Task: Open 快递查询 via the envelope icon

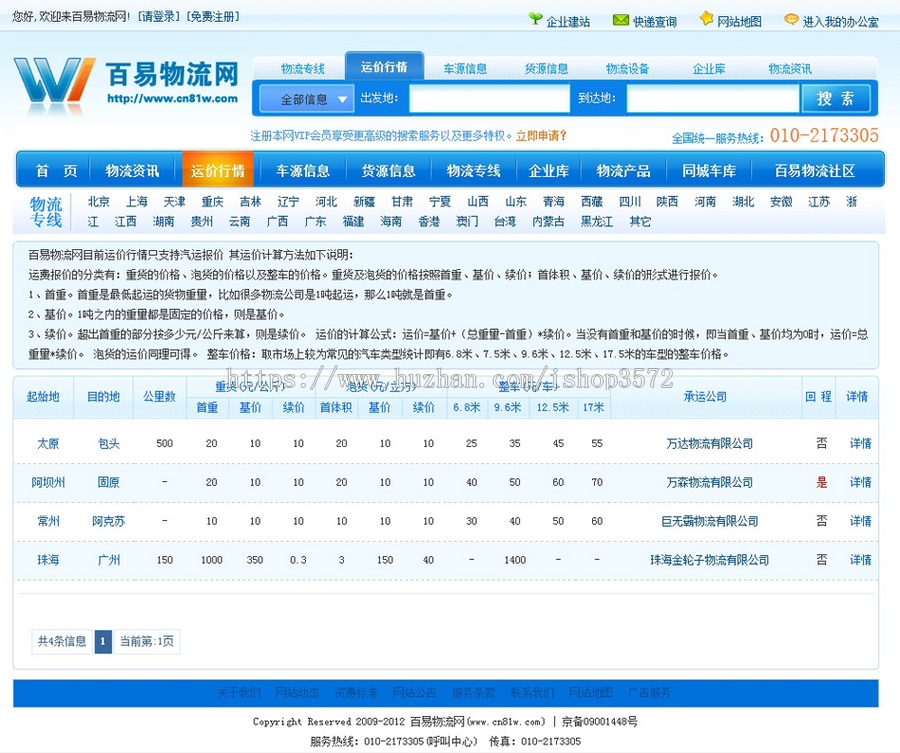Action: click(623, 19)
